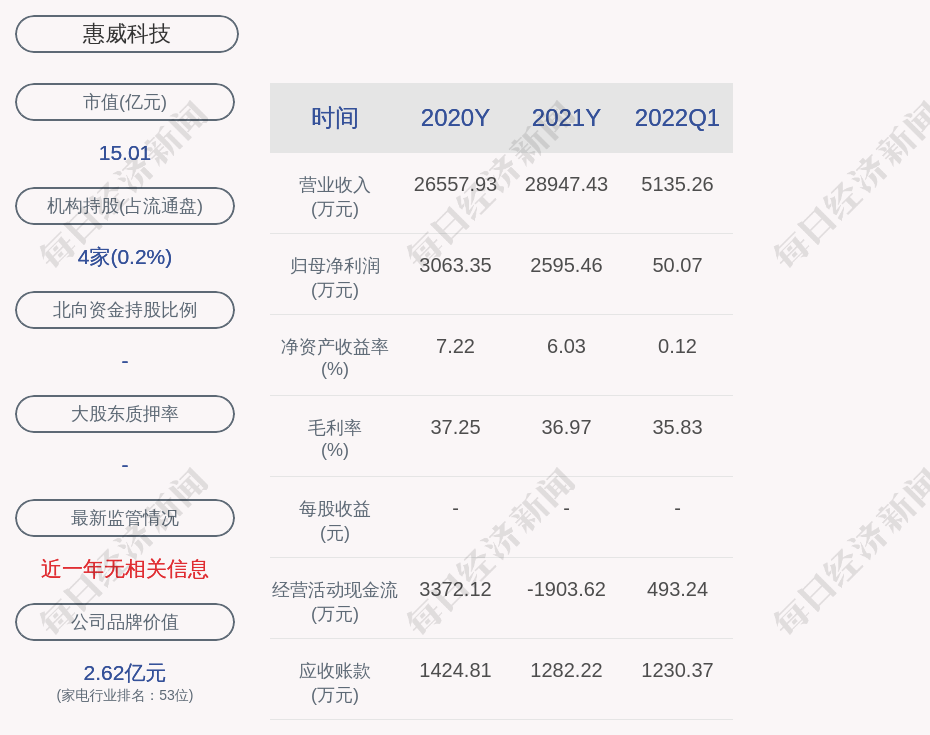930x735 pixels.
Task: Click the 公司品牌价值 pill
Action: (x=125, y=622)
